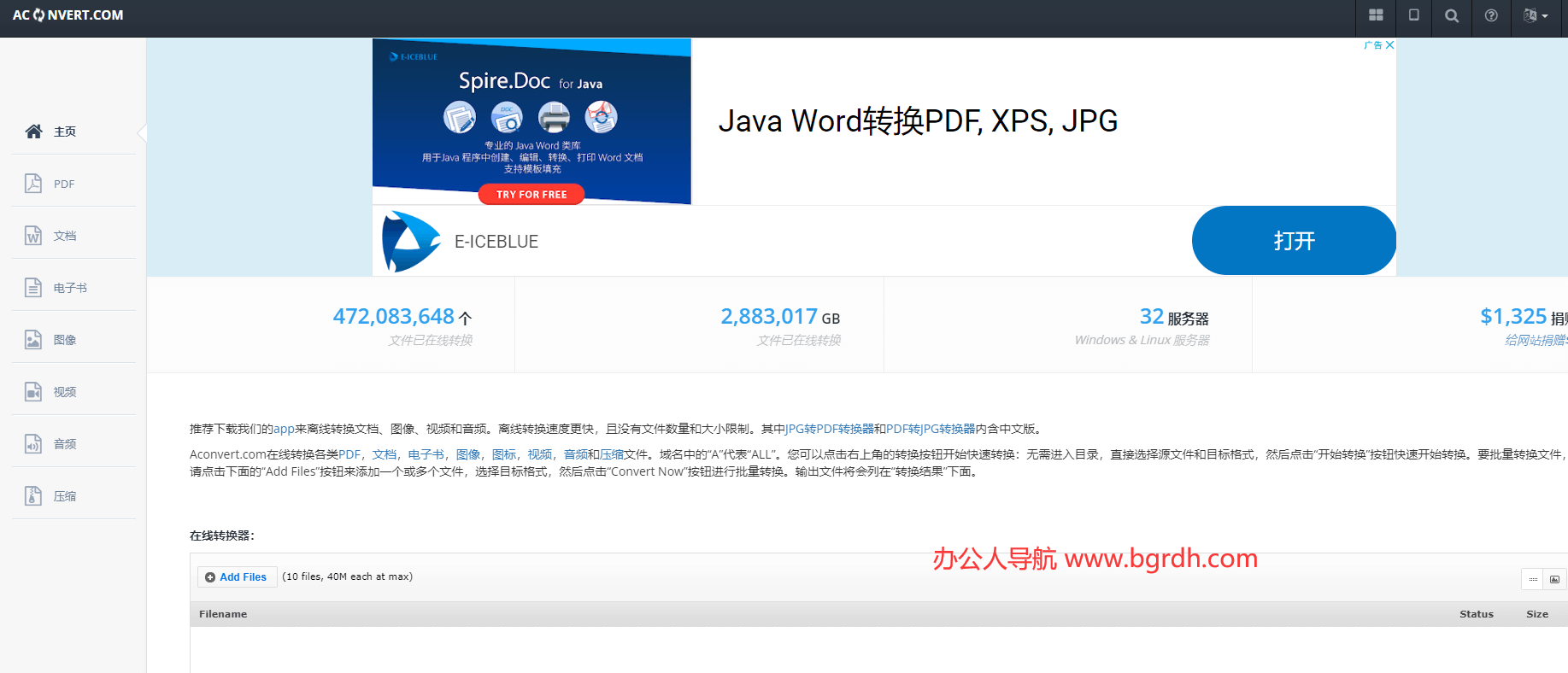Open the 视频 video converter icon

pyautogui.click(x=33, y=392)
